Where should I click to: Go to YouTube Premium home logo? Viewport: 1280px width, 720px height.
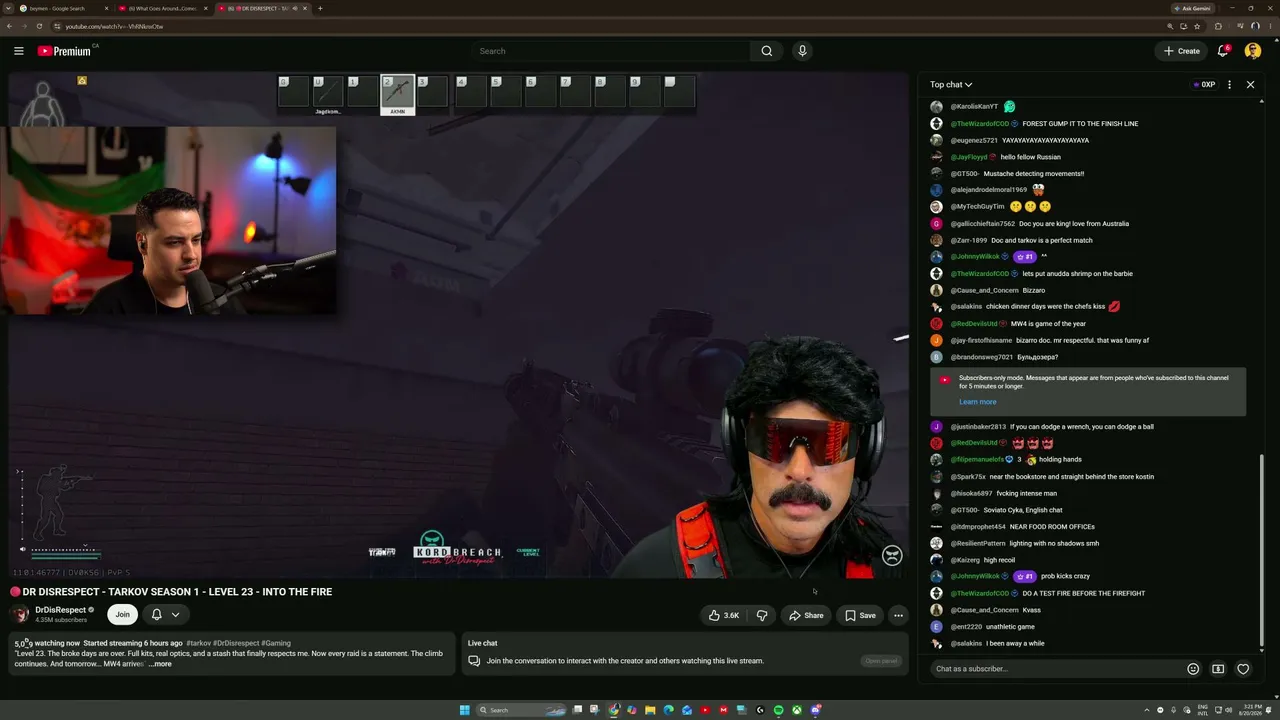(64, 51)
